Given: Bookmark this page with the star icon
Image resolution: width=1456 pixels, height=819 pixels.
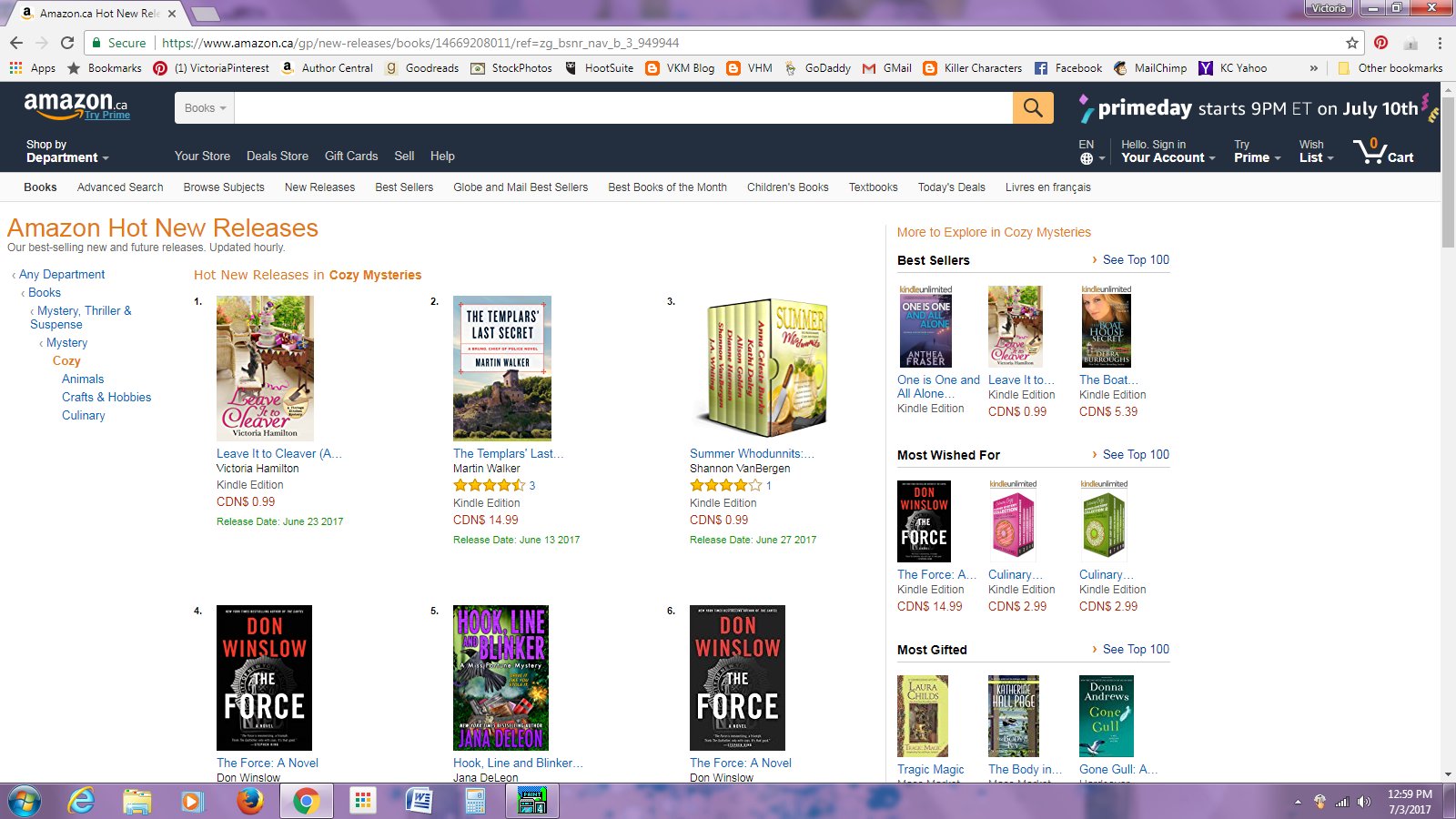Looking at the screenshot, I should click(1352, 43).
